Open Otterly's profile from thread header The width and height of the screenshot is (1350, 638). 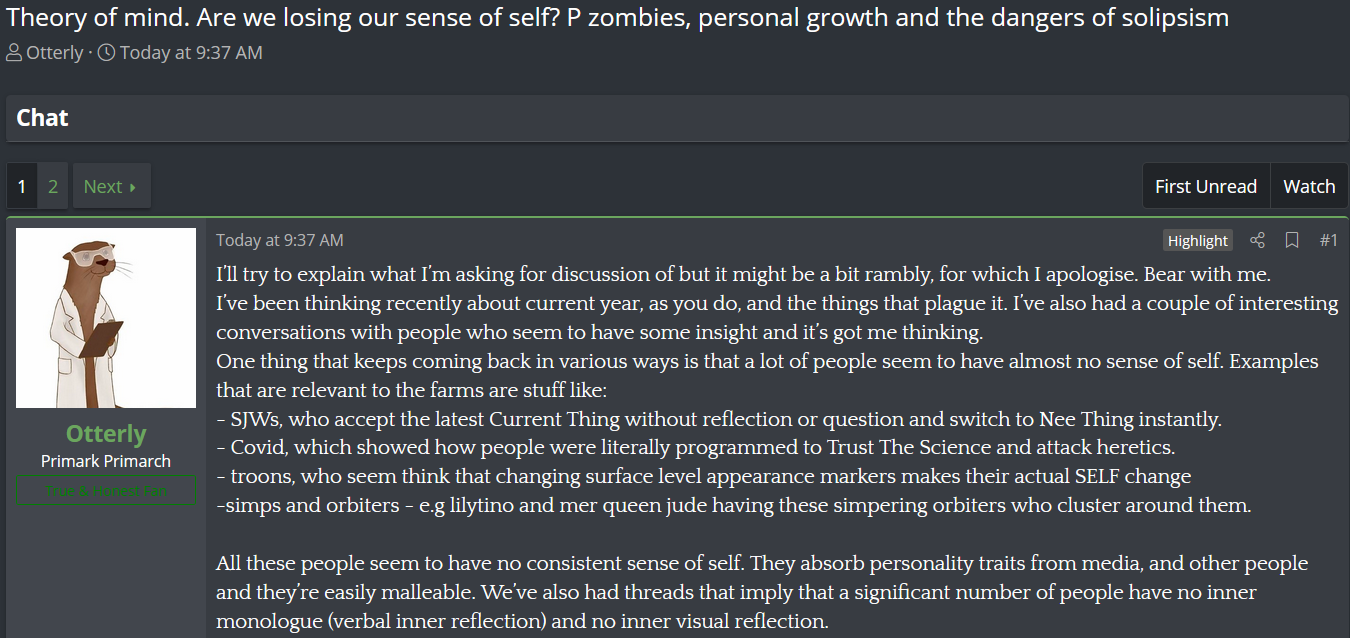pos(55,53)
